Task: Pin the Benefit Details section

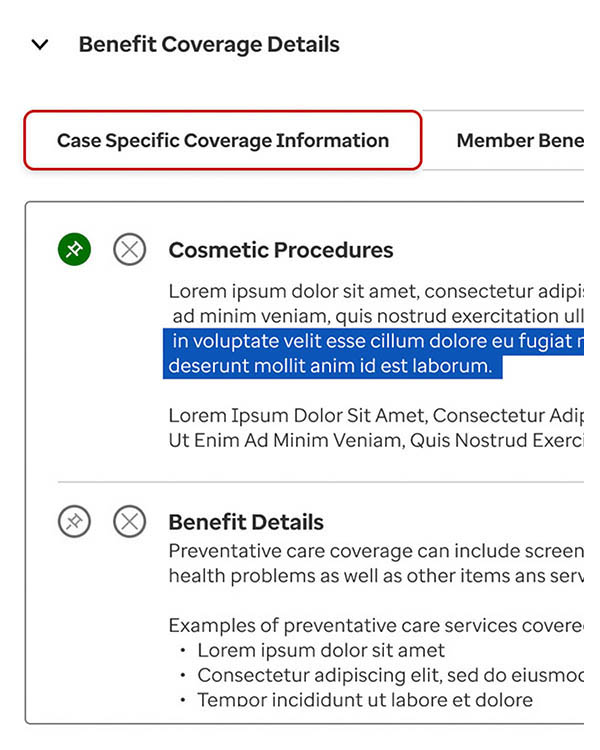Action: pos(74,521)
